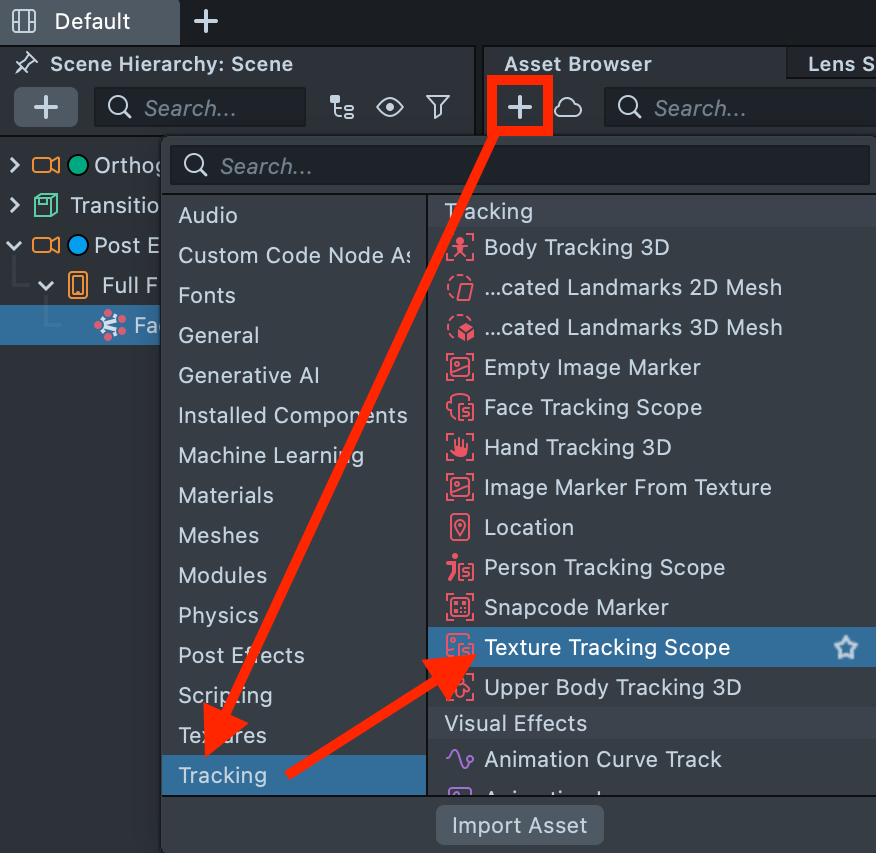Viewport: 876px width, 853px height.
Task: Select Texture Tracking Scope entry
Action: coord(607,648)
